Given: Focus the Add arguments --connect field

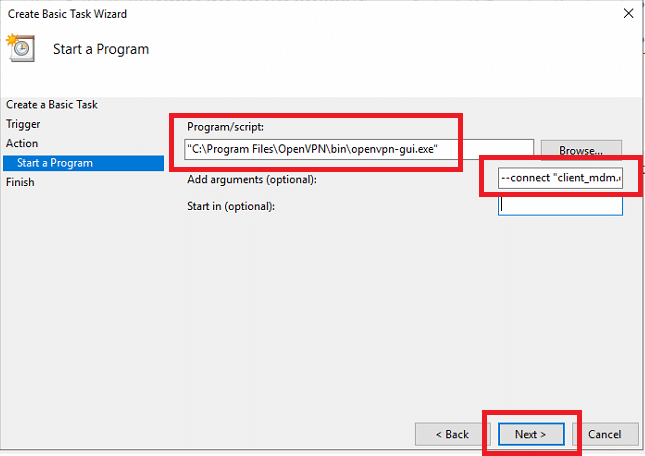Looking at the screenshot, I should [560, 178].
